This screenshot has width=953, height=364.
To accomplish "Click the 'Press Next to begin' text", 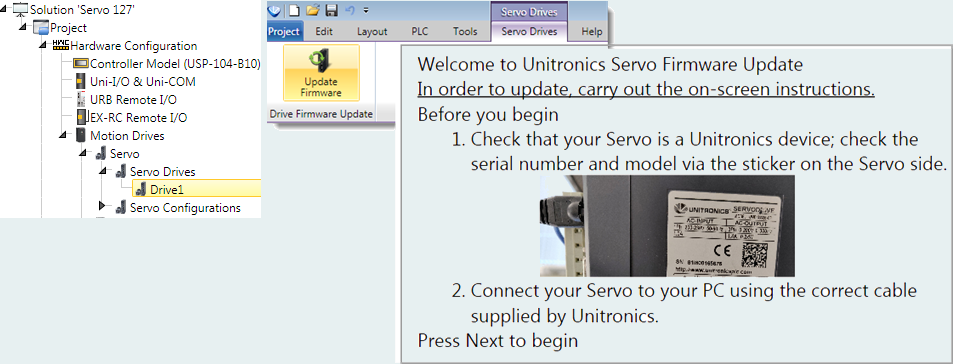I will [498, 340].
